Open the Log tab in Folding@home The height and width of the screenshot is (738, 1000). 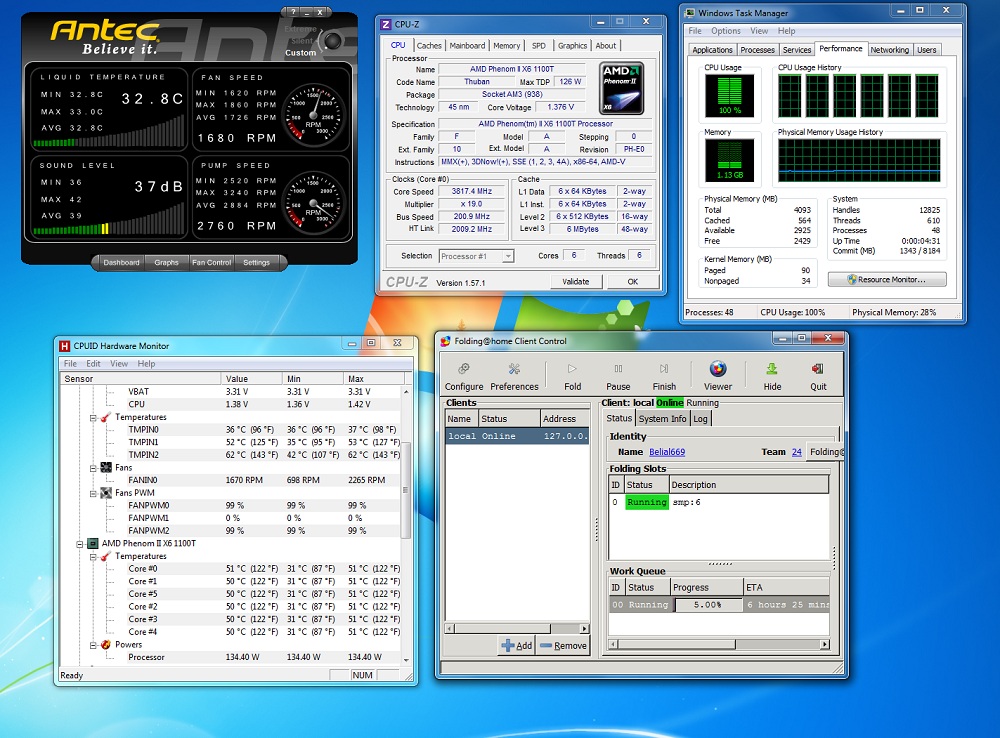[x=700, y=418]
